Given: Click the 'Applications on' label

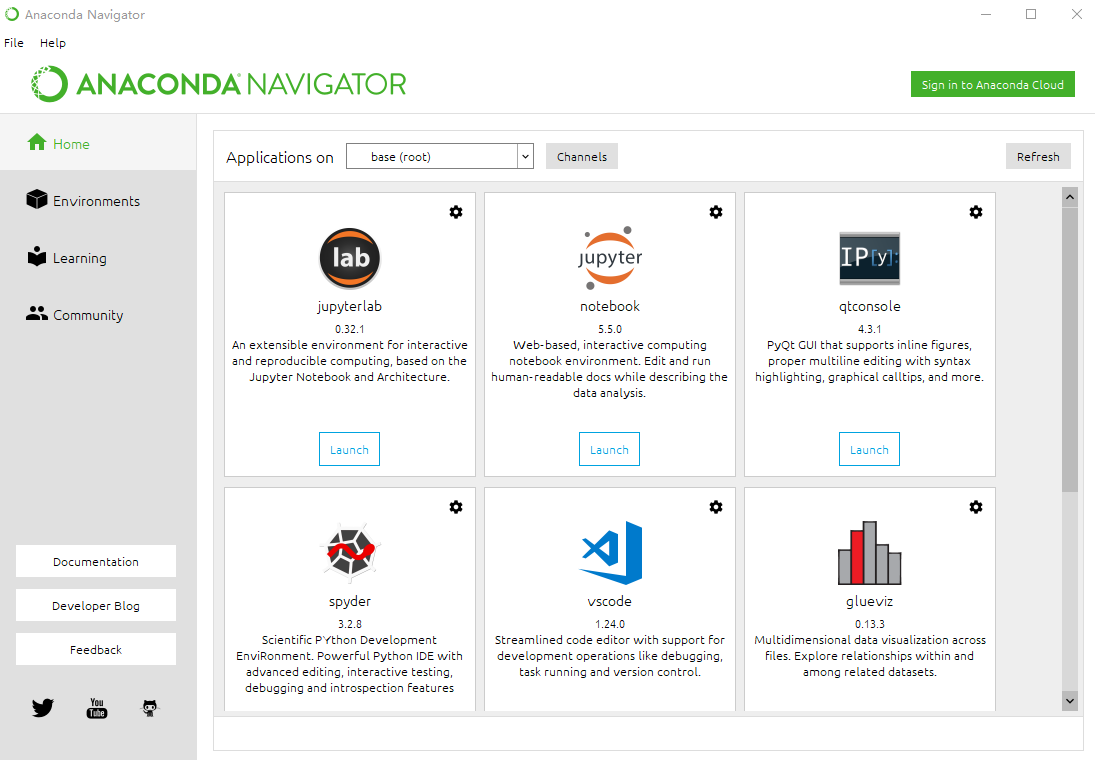Looking at the screenshot, I should [280, 157].
